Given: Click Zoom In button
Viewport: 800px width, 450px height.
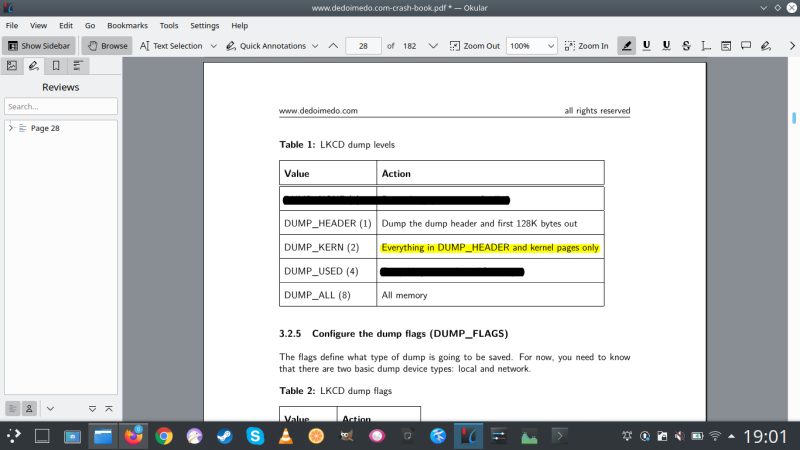Looking at the screenshot, I should point(587,46).
